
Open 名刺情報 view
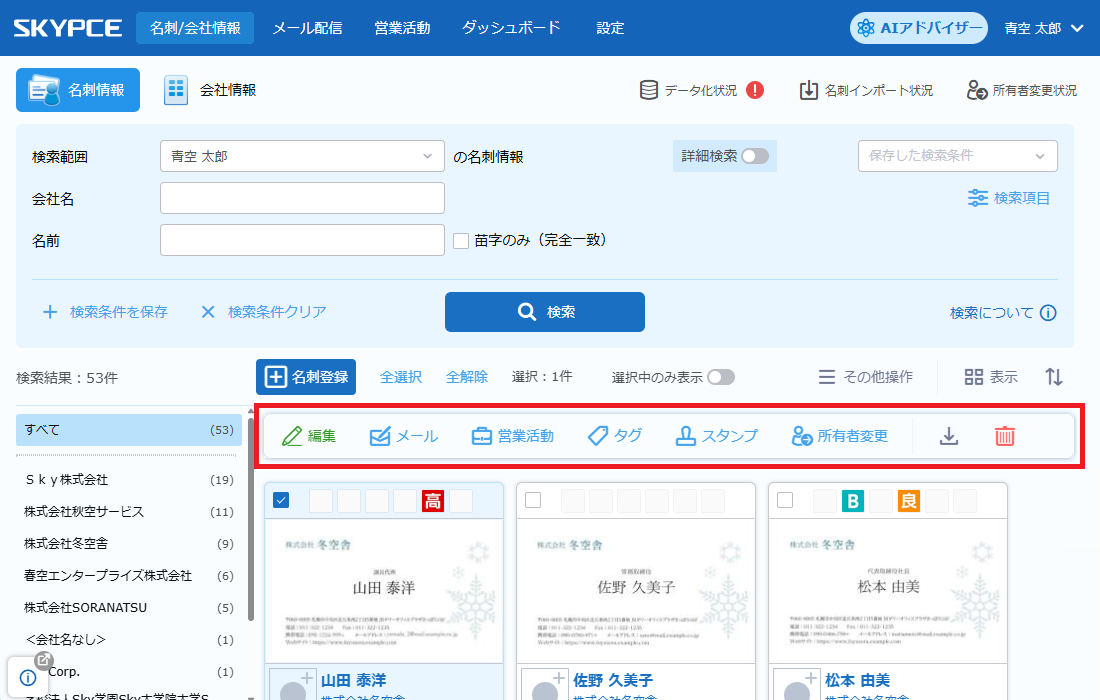coord(78,90)
